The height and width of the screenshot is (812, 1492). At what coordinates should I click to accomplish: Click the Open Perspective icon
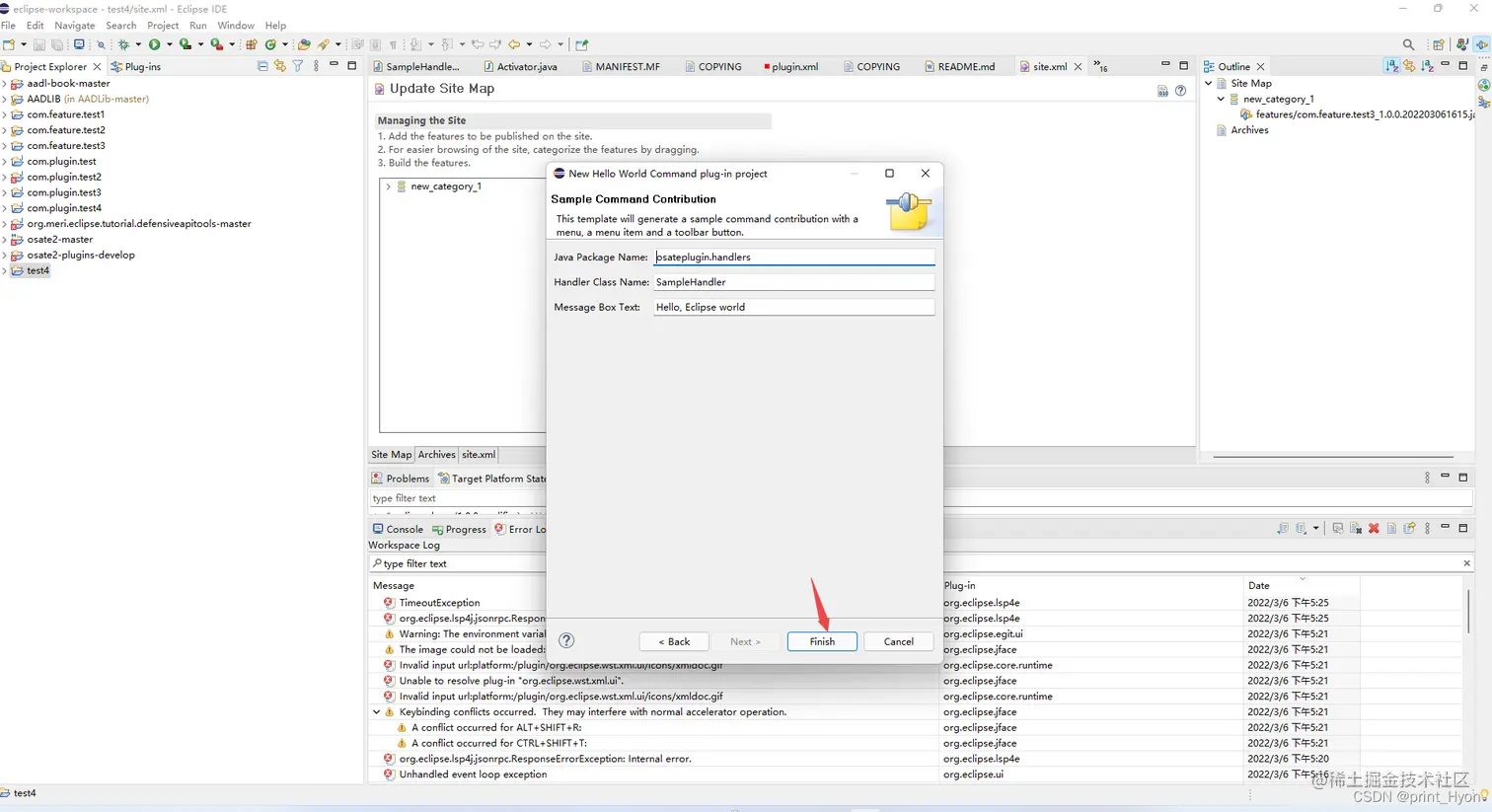click(1439, 44)
